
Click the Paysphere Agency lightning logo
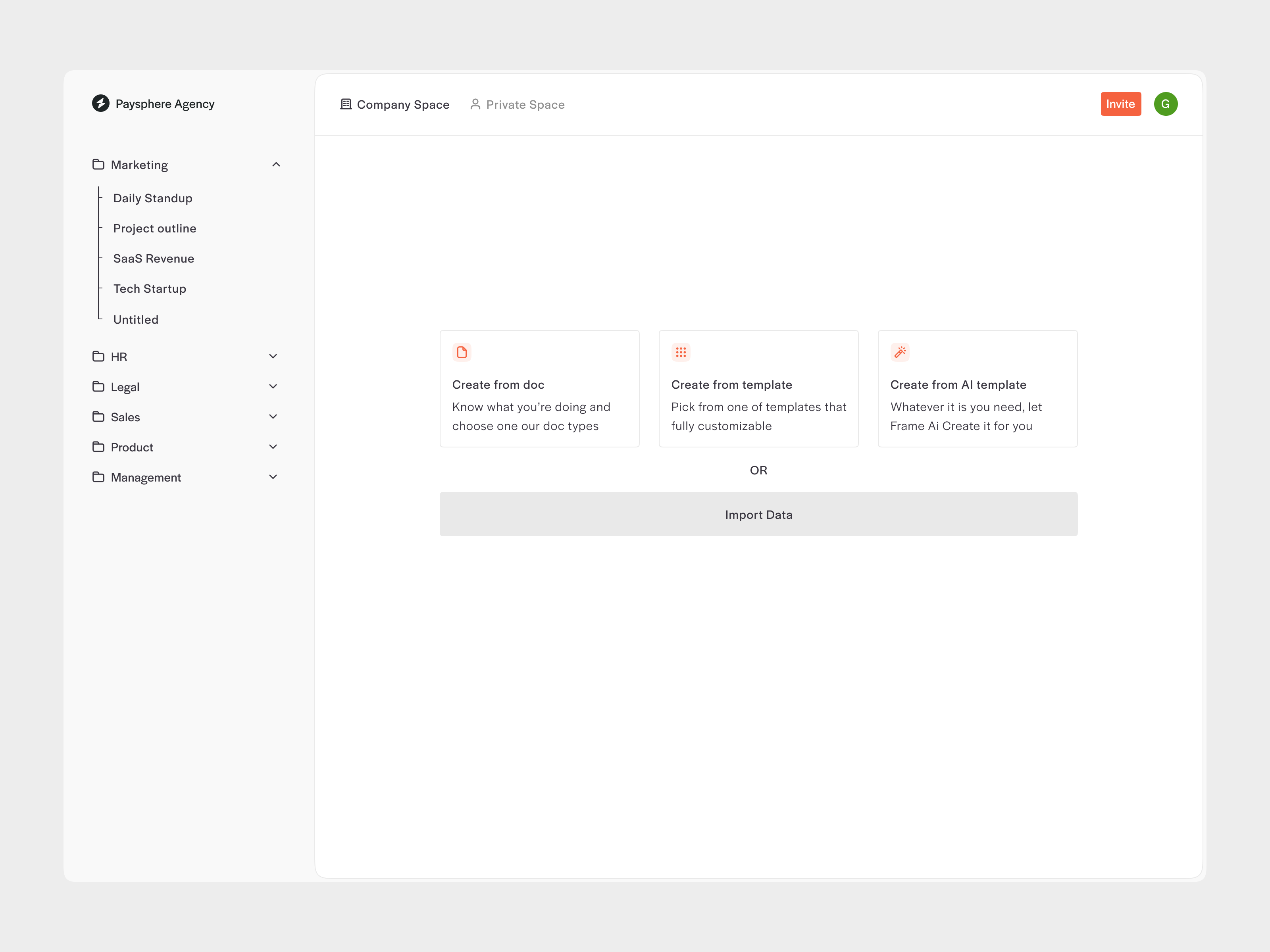100,104
